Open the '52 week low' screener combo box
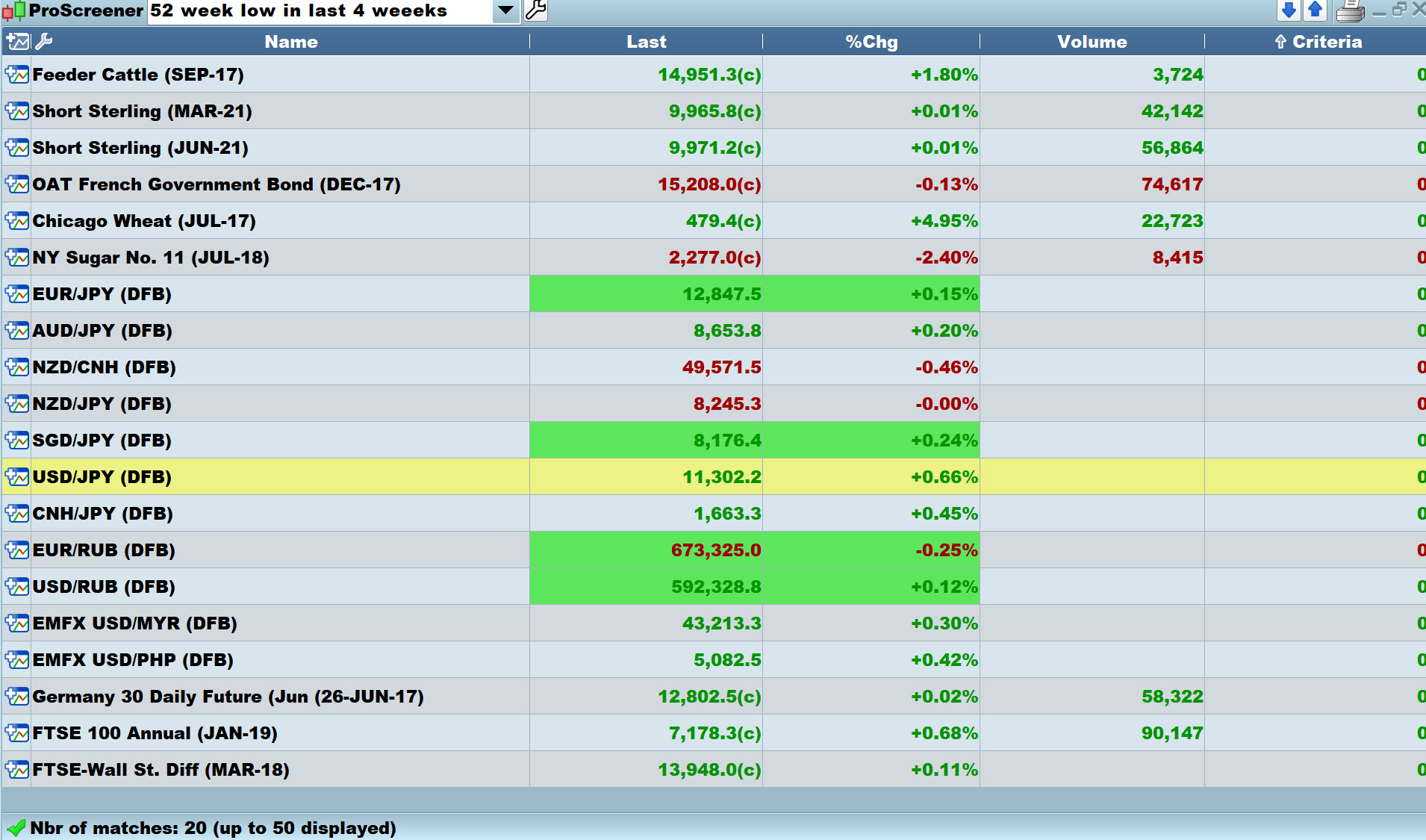 tap(321, 11)
